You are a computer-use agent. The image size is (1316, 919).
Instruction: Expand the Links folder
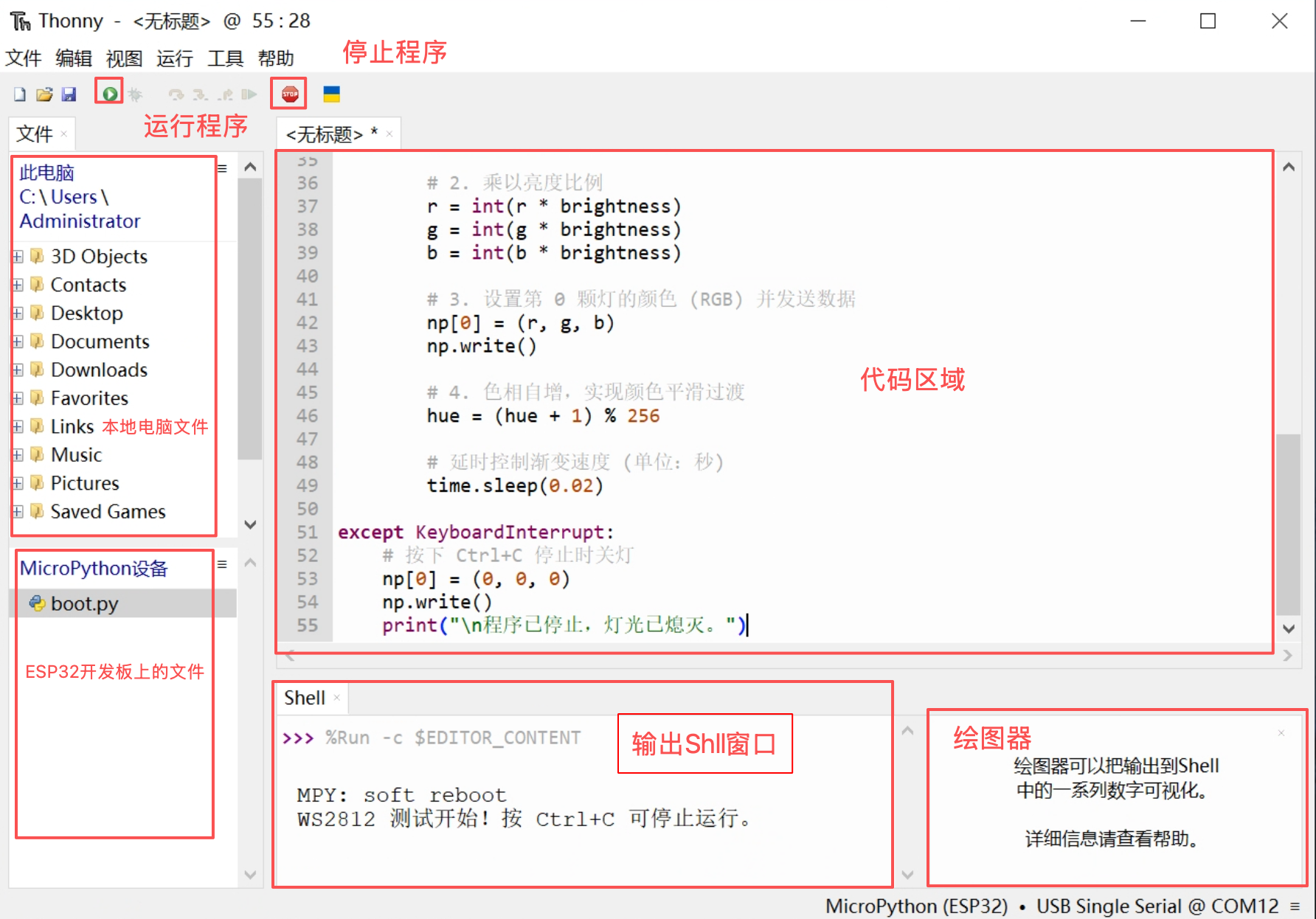(x=18, y=427)
